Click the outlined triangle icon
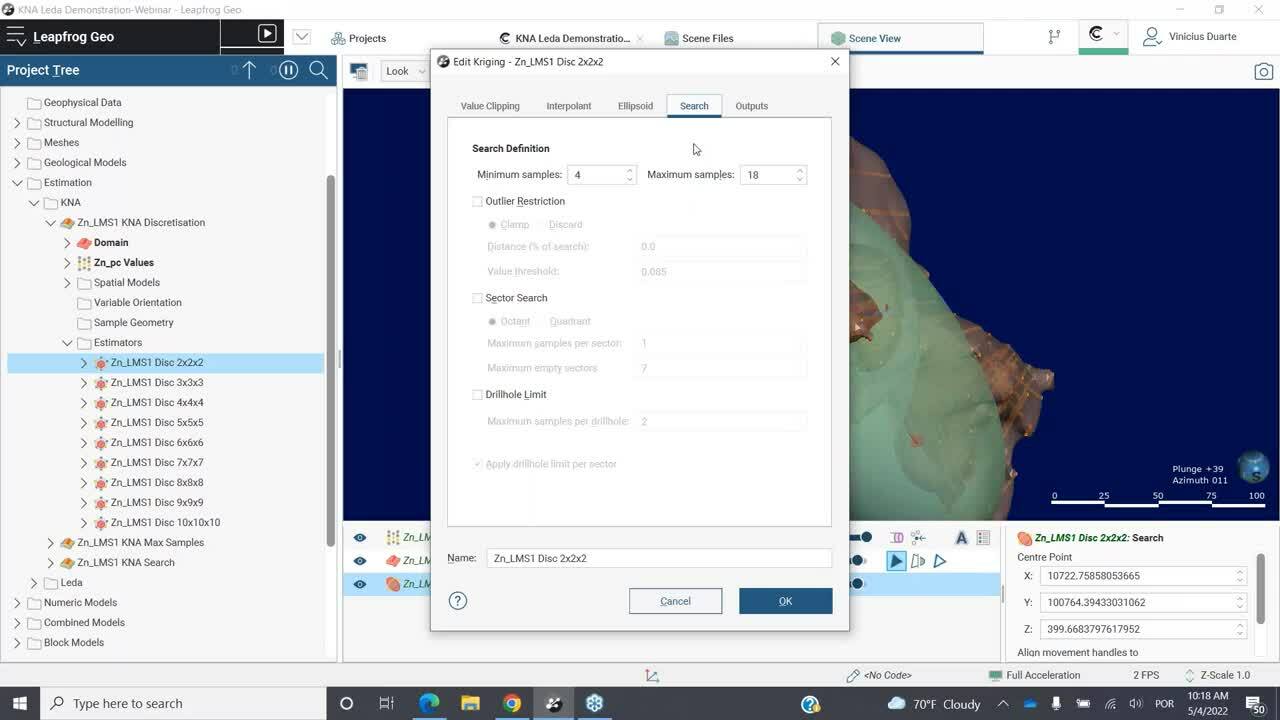The width and height of the screenshot is (1280, 720). 939,561
